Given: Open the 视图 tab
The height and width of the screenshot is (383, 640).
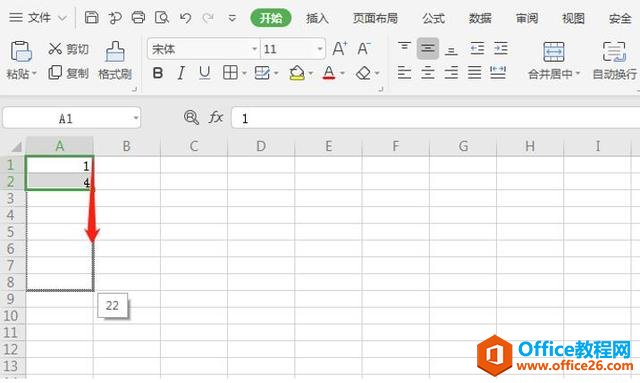Looking at the screenshot, I should [573, 18].
